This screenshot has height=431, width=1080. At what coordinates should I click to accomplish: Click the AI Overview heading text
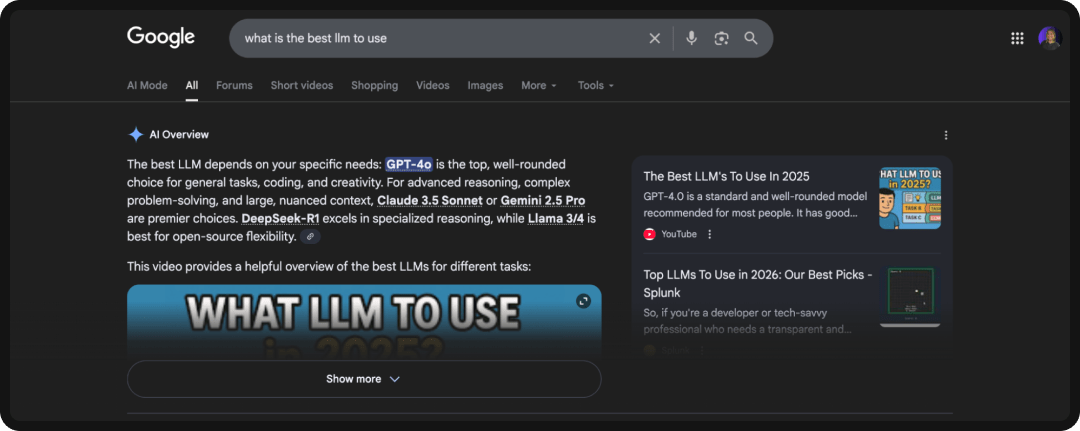[x=179, y=135]
